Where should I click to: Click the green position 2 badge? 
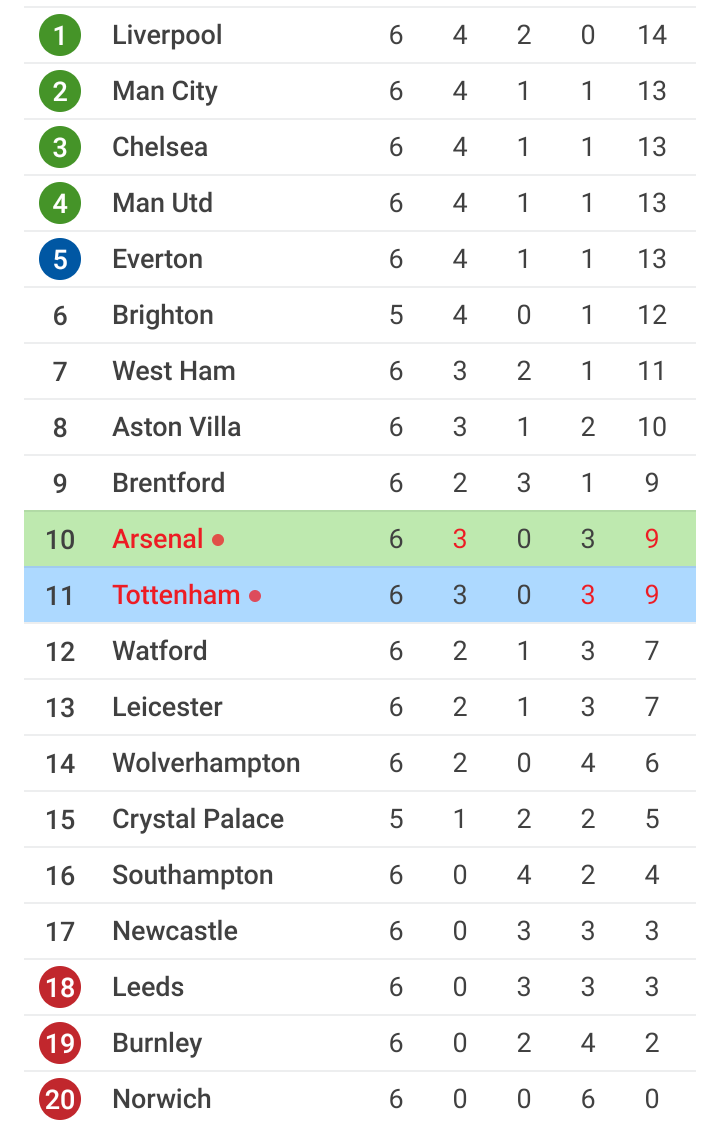coord(60,91)
